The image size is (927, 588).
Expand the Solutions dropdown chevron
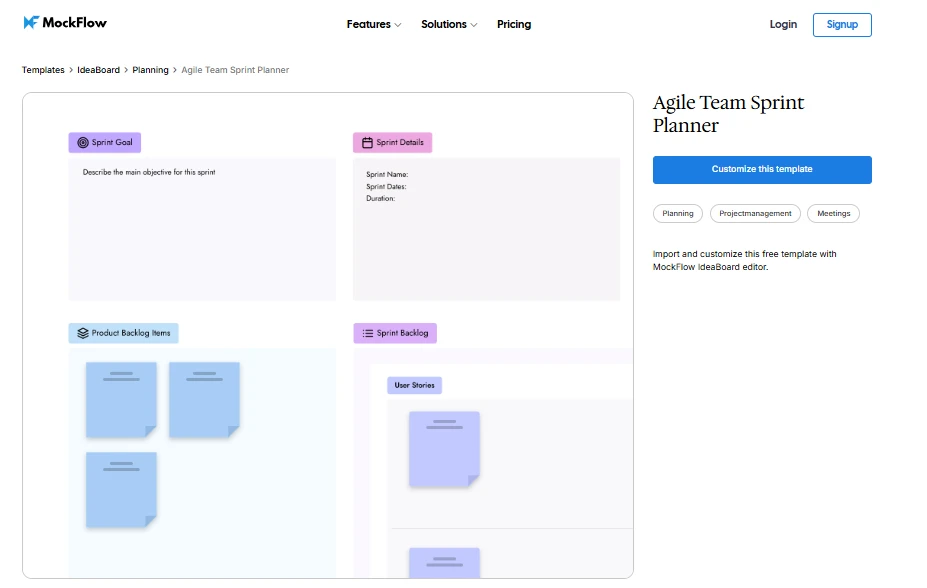point(474,25)
